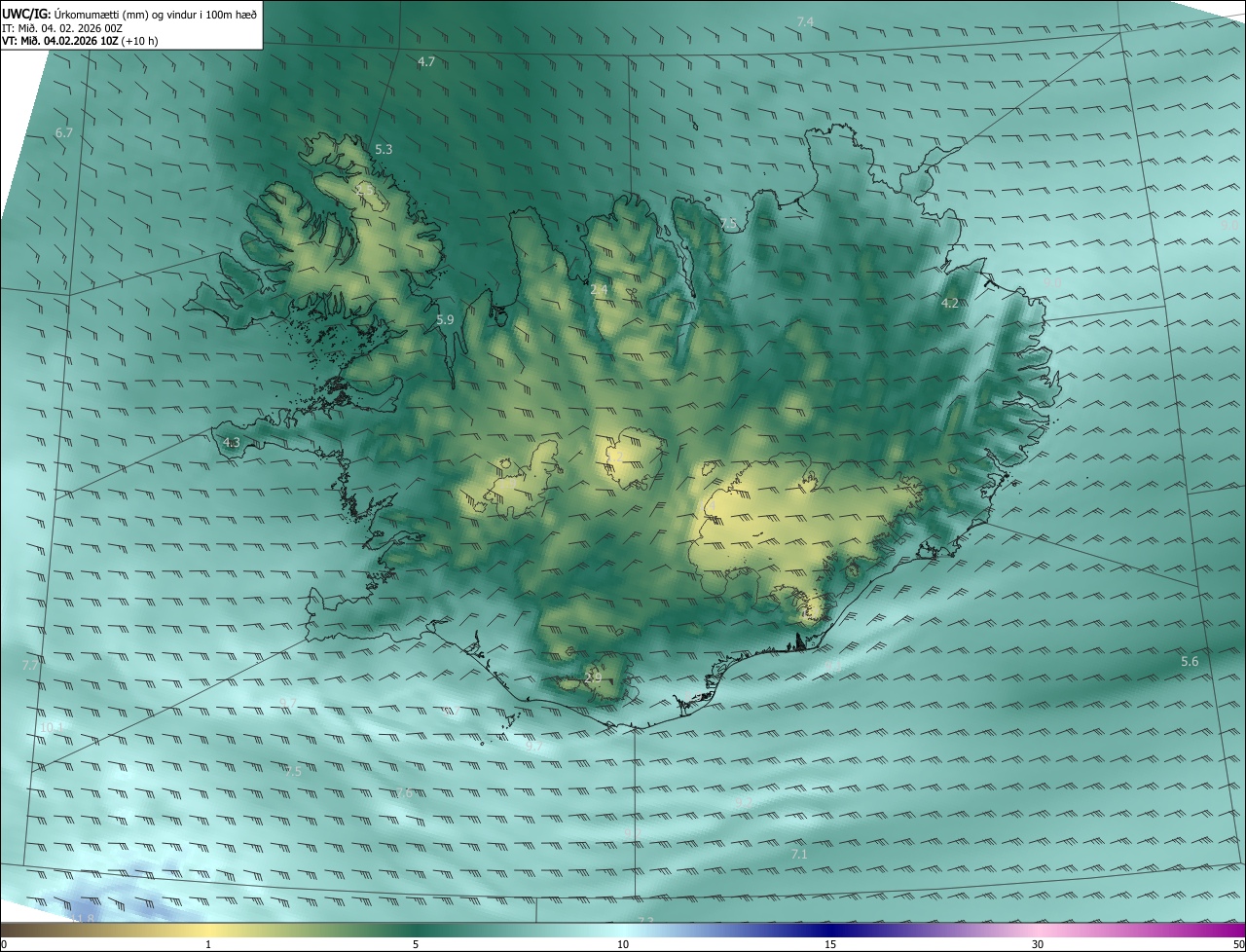
Task: Click the 5.9 value label on the map
Action: coord(445,319)
